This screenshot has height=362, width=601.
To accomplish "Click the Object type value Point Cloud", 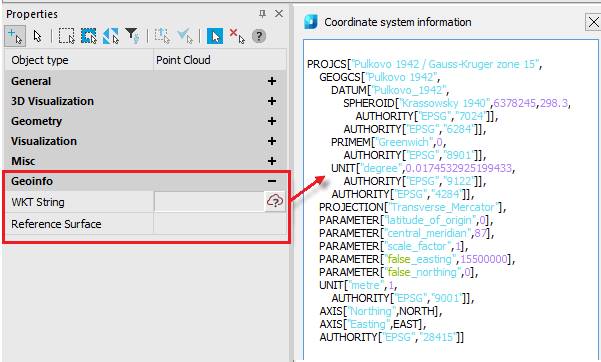I will (x=183, y=60).
